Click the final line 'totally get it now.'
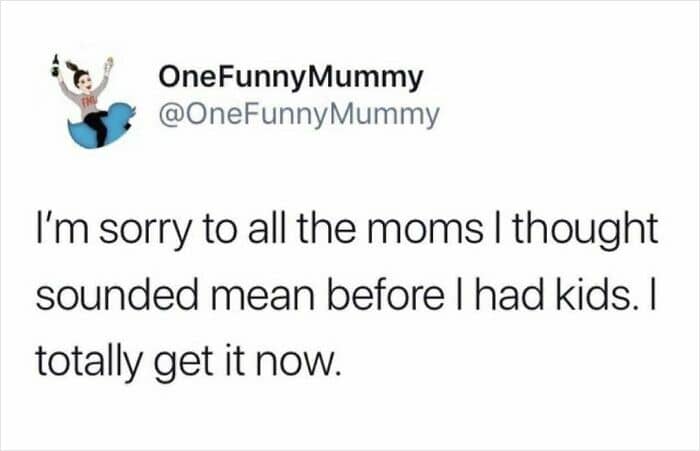Screen dimensions: 700x451 click(x=188, y=362)
